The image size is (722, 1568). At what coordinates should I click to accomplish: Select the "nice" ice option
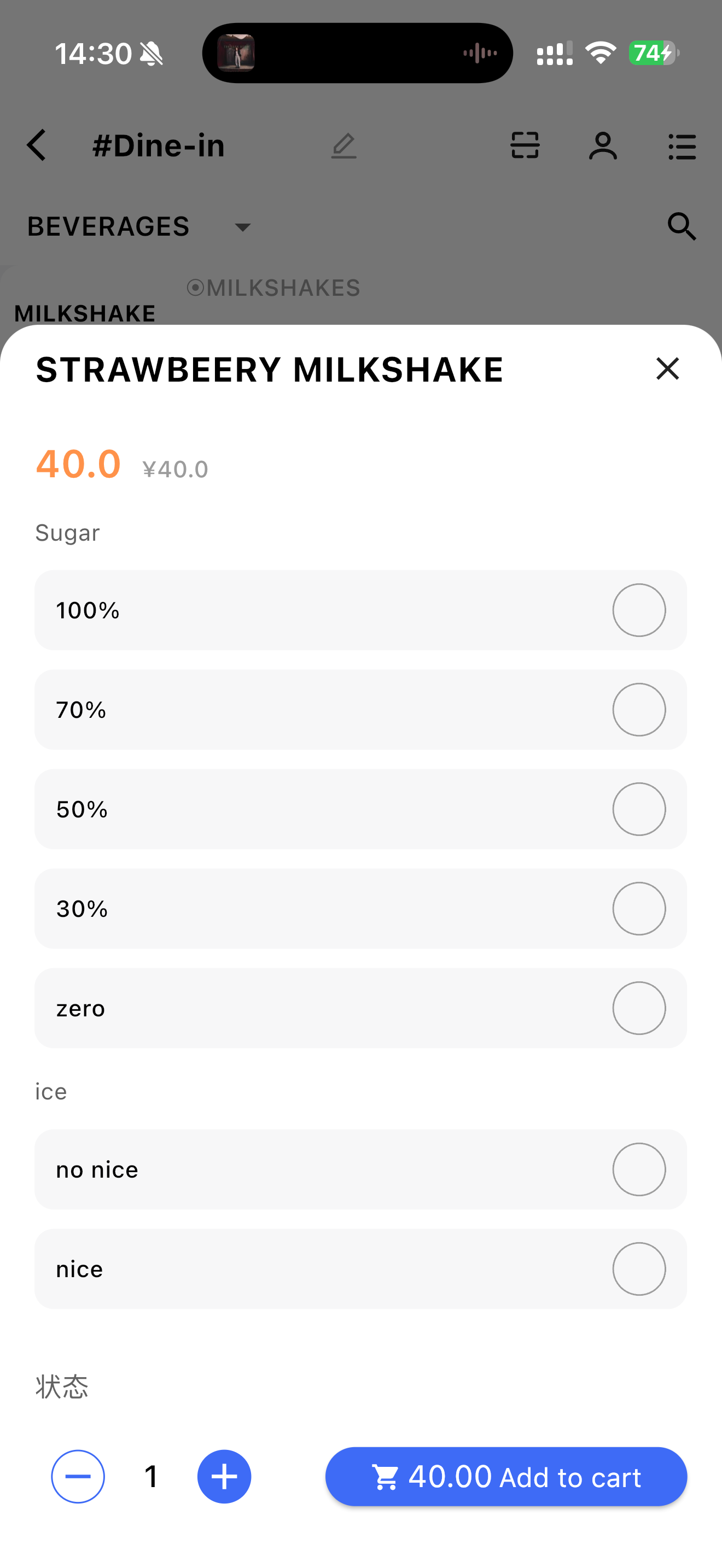pos(639,1268)
